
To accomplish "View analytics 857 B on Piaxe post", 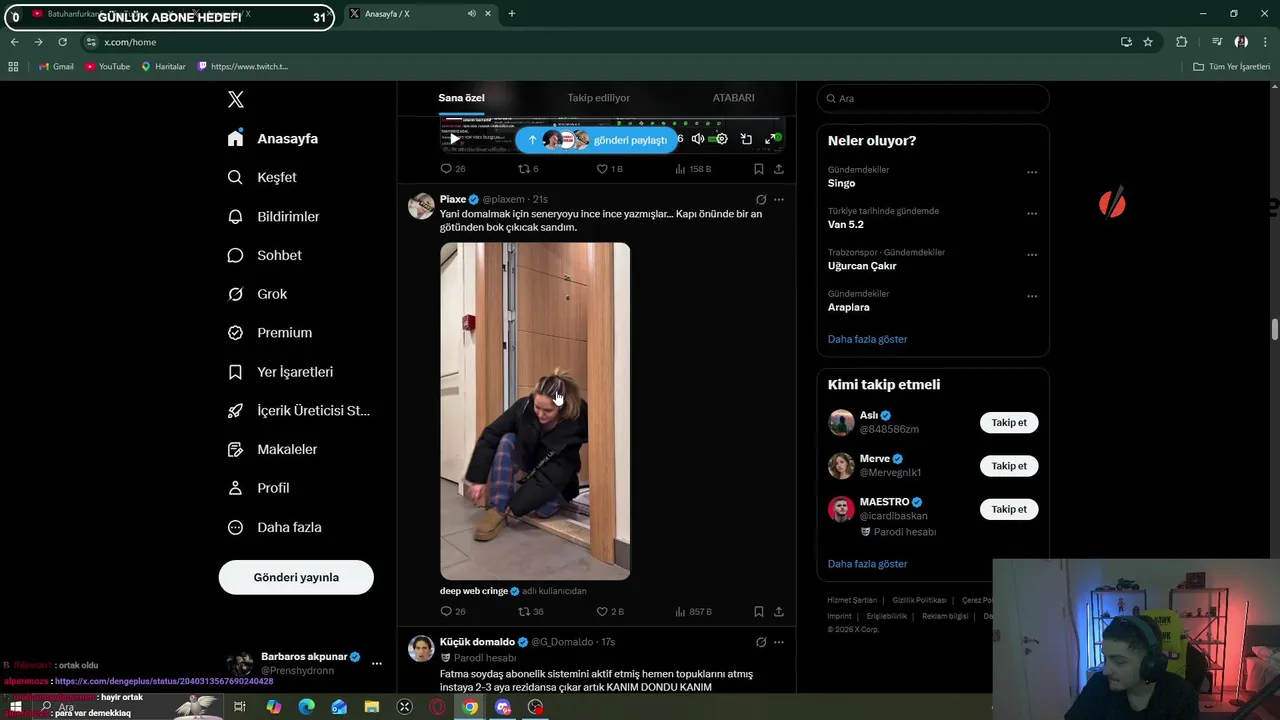I will coord(694,611).
